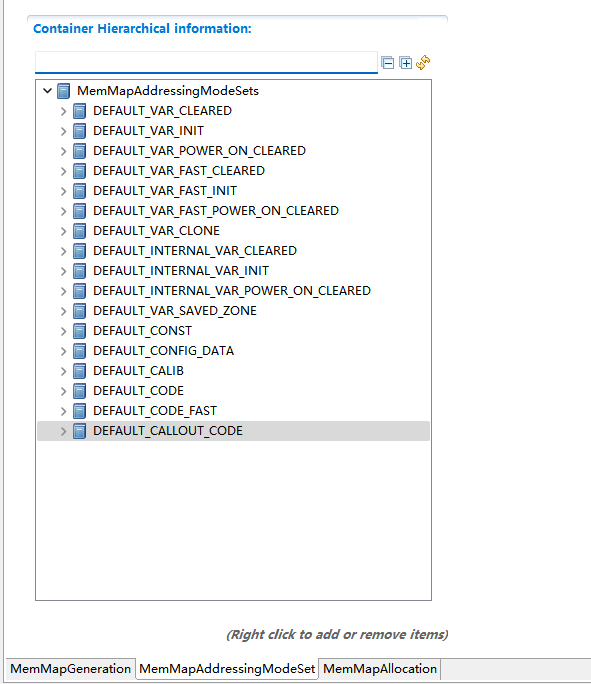This screenshot has width=591, height=684.
Task: Click the container filter input field
Action: click(206, 62)
